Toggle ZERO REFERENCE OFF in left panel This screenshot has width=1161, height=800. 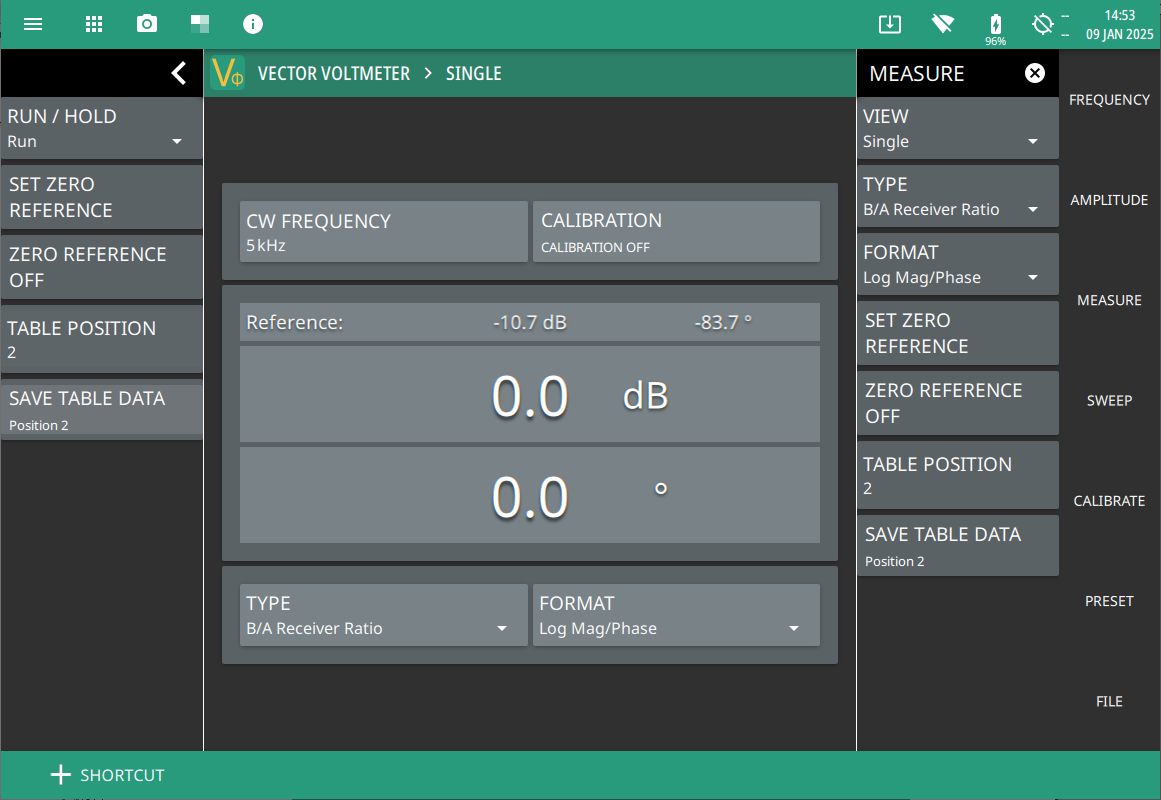coord(102,267)
